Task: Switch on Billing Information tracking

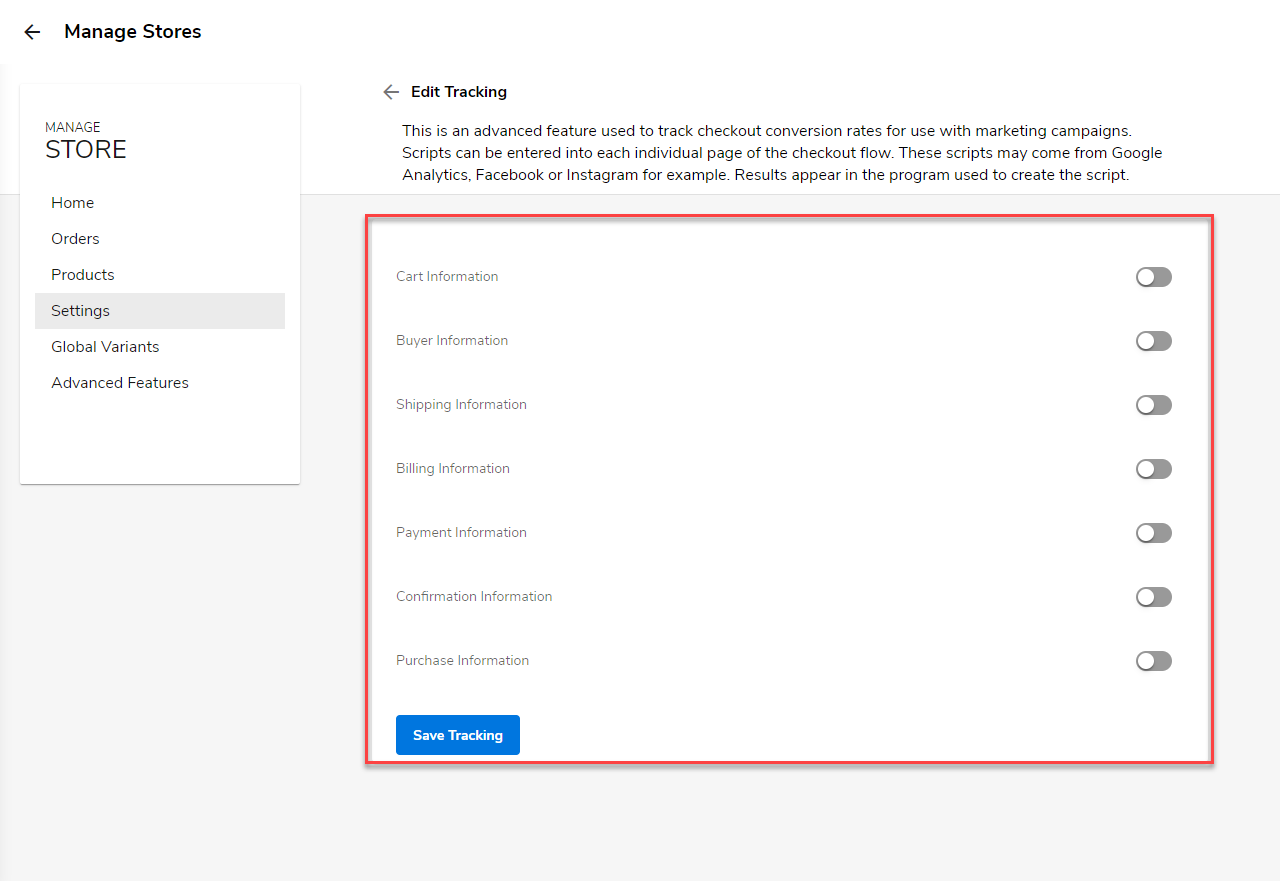Action: click(x=1153, y=469)
